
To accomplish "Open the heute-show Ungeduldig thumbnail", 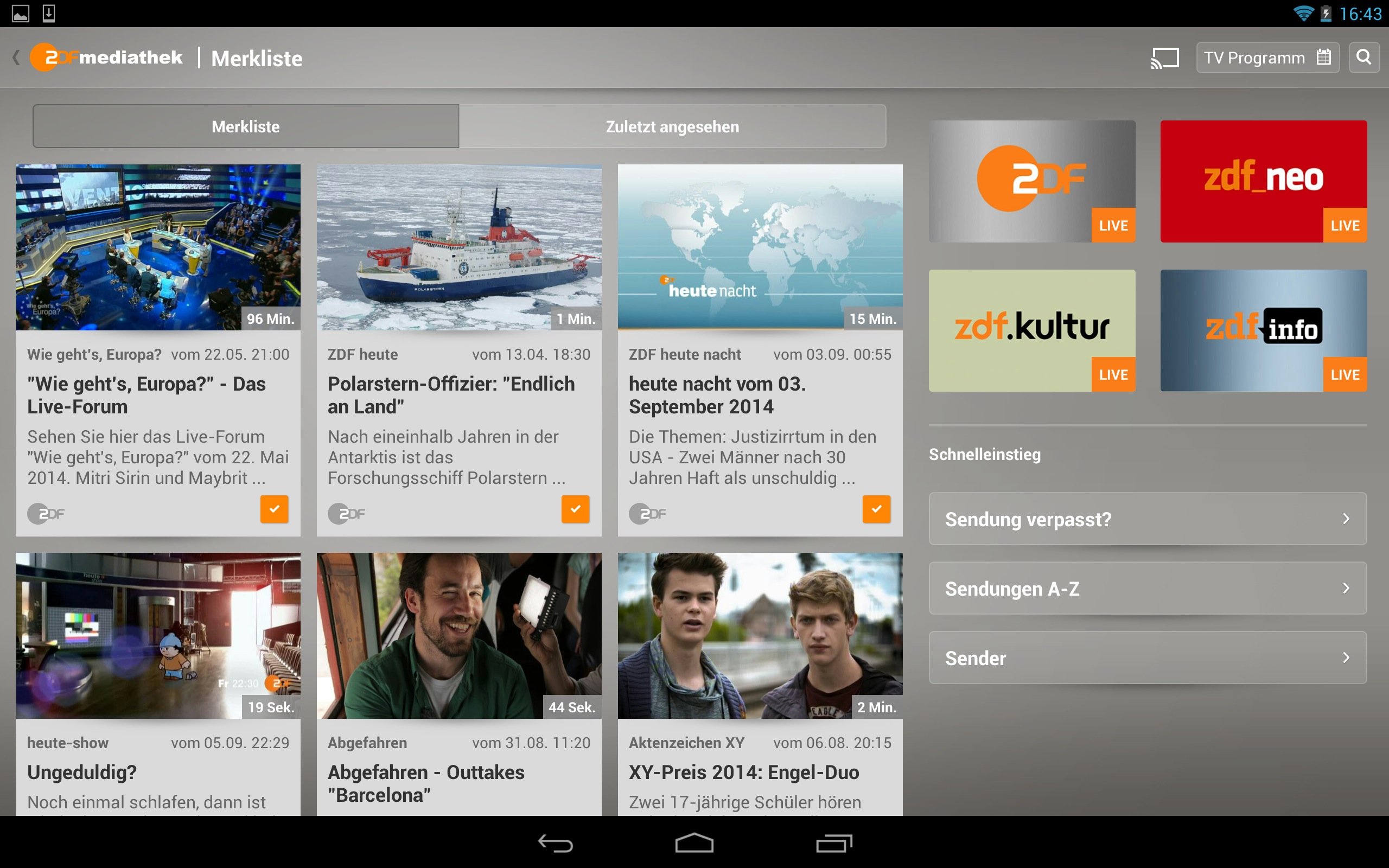I will (158, 635).
